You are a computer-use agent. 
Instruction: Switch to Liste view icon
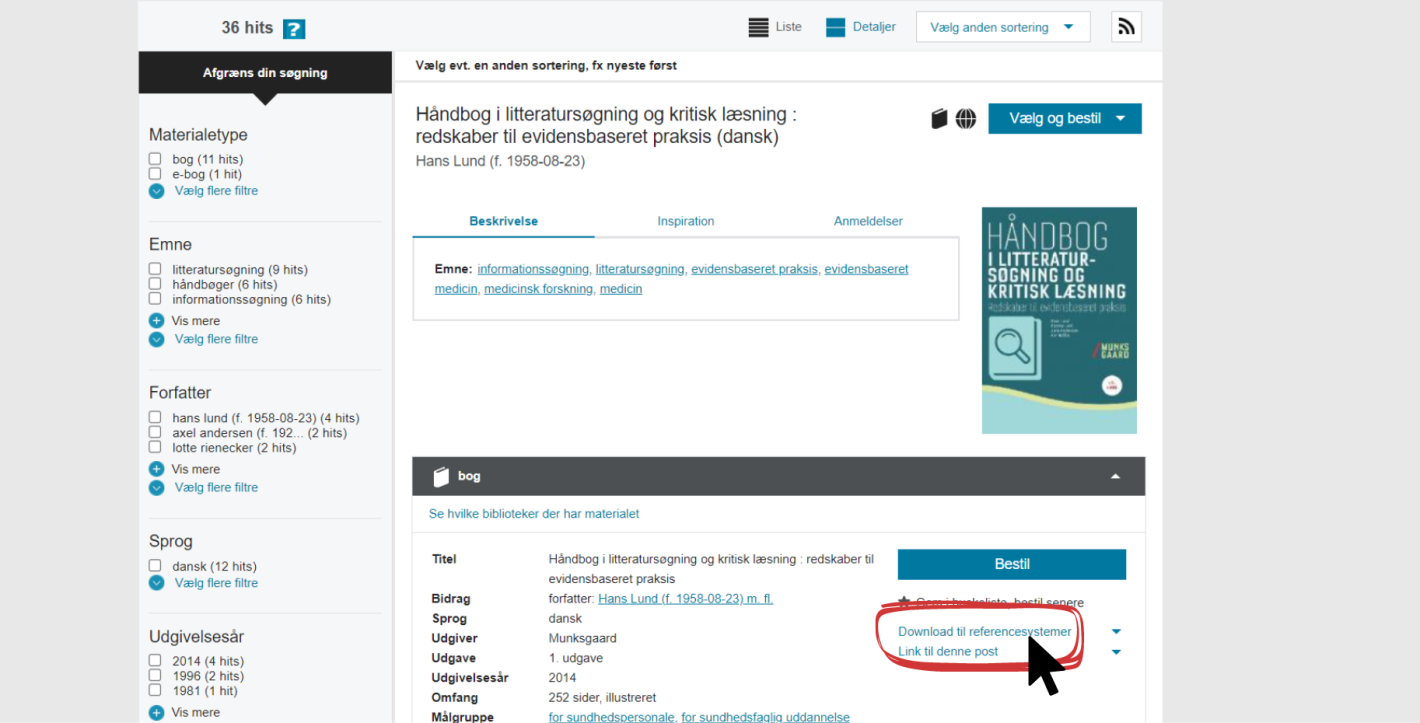pos(759,28)
